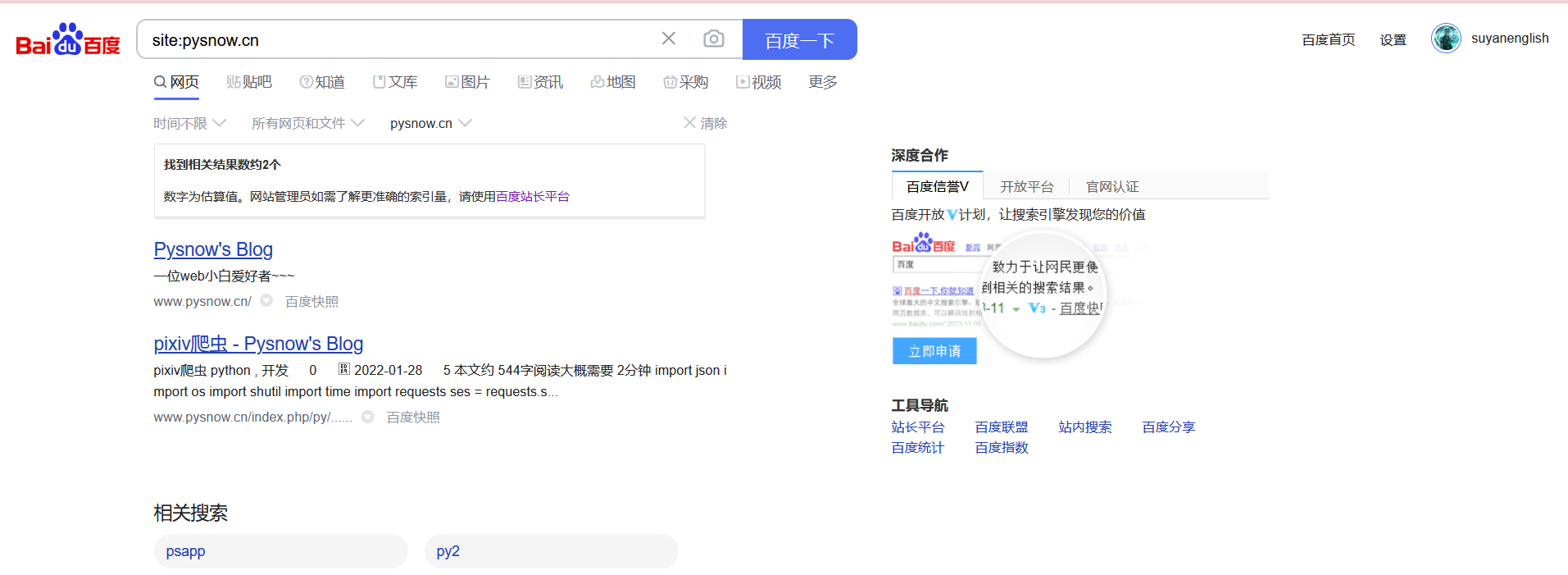Select the 百度信誉V tab
The image size is (1568, 575).
click(x=938, y=186)
